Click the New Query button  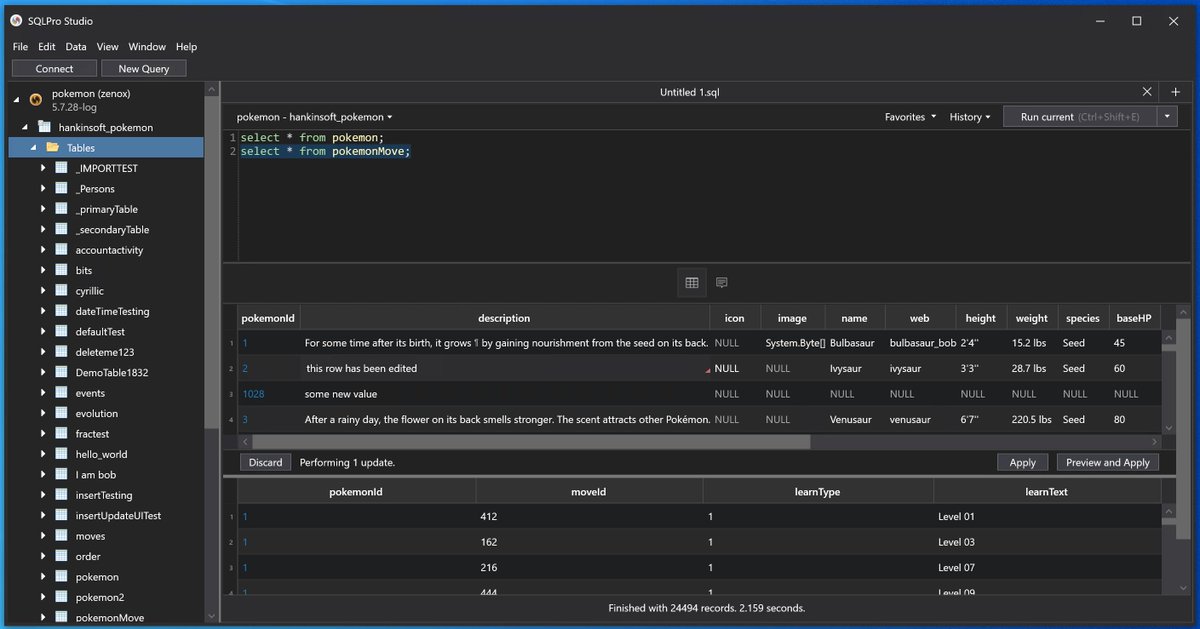coord(144,69)
